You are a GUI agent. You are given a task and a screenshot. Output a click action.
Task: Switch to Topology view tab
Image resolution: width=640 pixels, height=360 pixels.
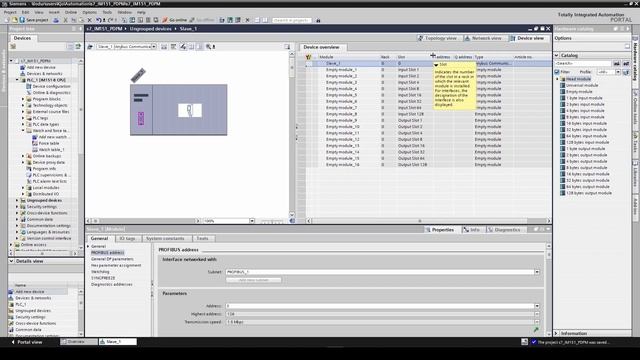click(437, 38)
